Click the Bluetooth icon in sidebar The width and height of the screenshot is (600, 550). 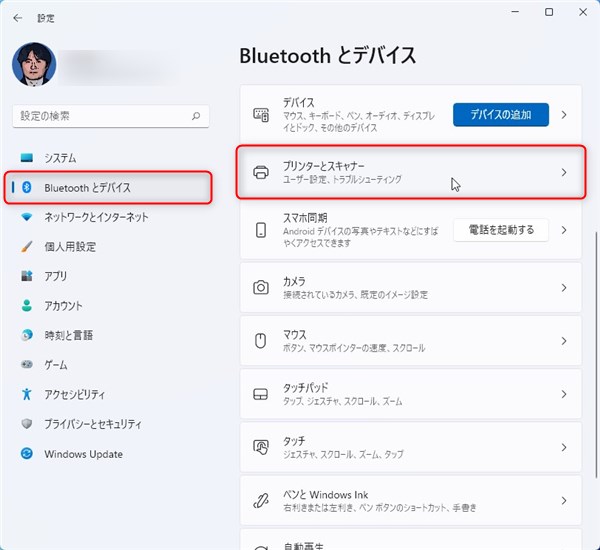pos(26,187)
